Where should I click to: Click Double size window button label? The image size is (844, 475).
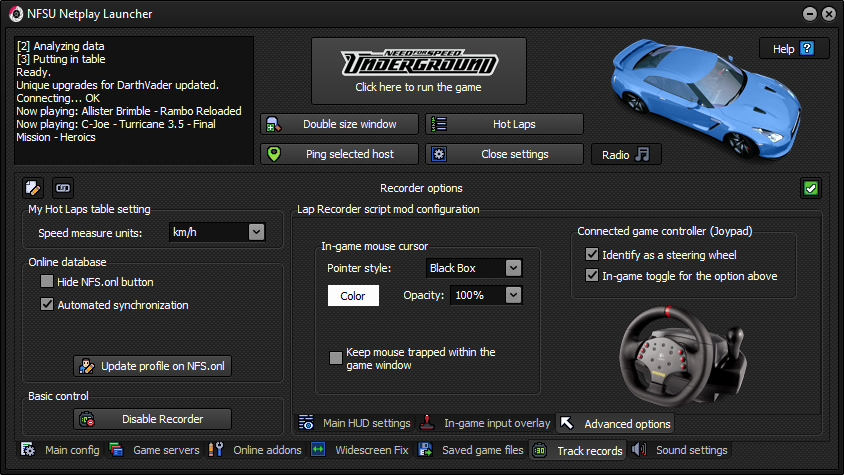(349, 124)
